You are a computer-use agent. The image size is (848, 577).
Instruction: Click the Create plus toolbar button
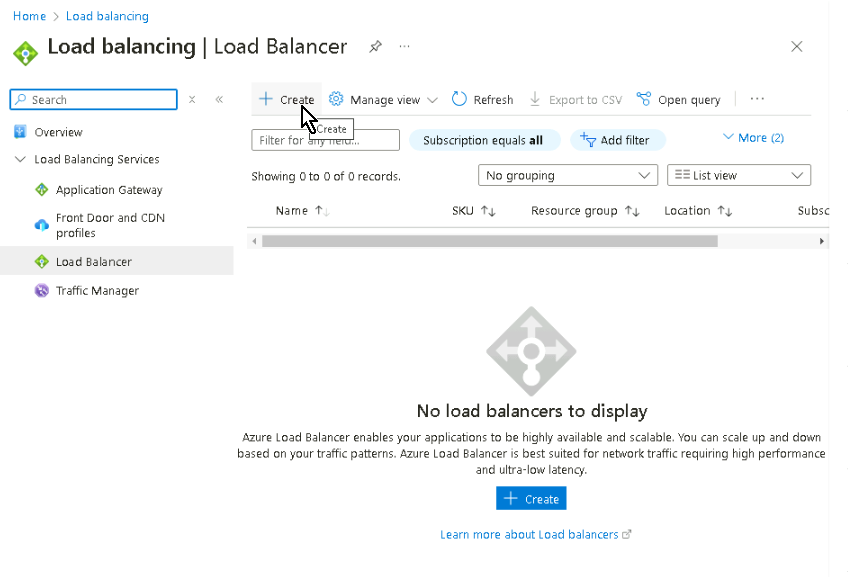(287, 100)
